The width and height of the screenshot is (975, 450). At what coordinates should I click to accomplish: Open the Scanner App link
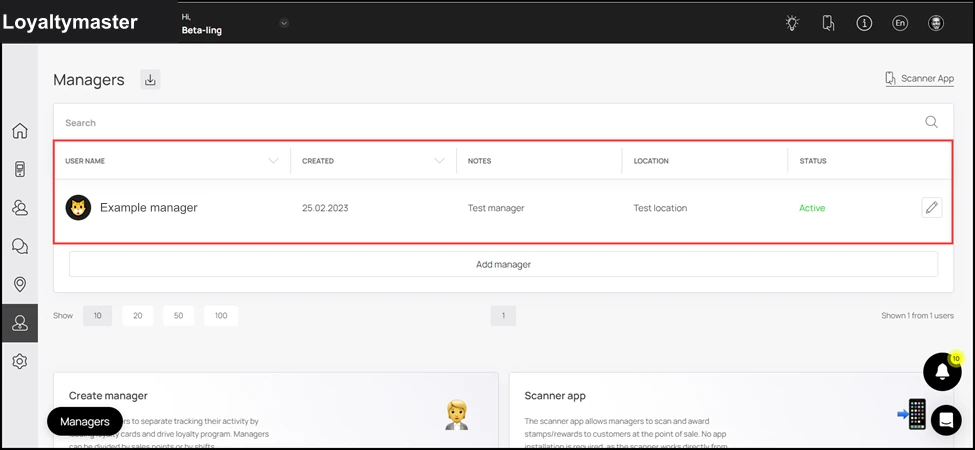tap(920, 78)
